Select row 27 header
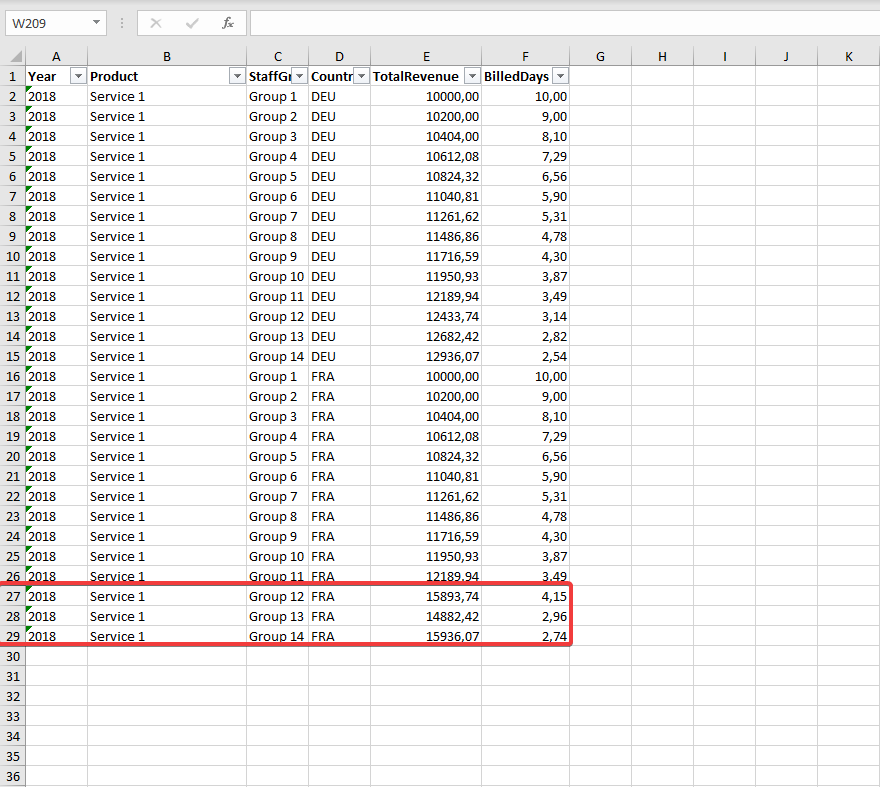This screenshot has width=880, height=787. click(x=13, y=596)
